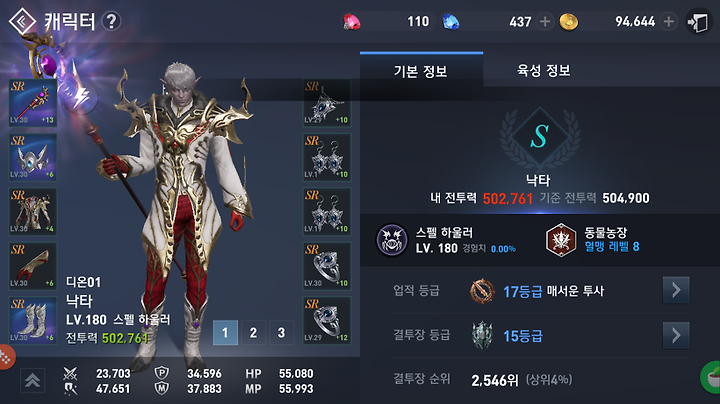Switch to the 기본 정보 tab

pos(421,70)
